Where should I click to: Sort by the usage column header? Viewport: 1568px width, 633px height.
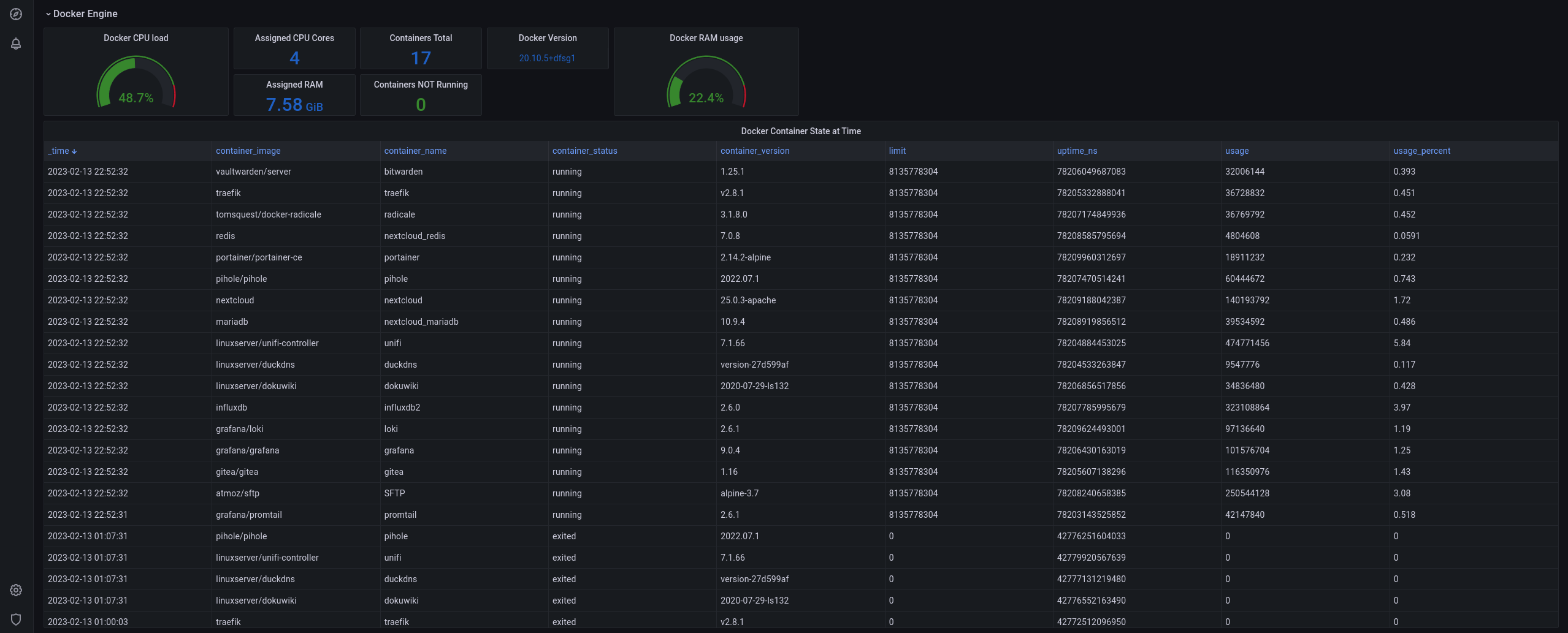tap(1237, 151)
